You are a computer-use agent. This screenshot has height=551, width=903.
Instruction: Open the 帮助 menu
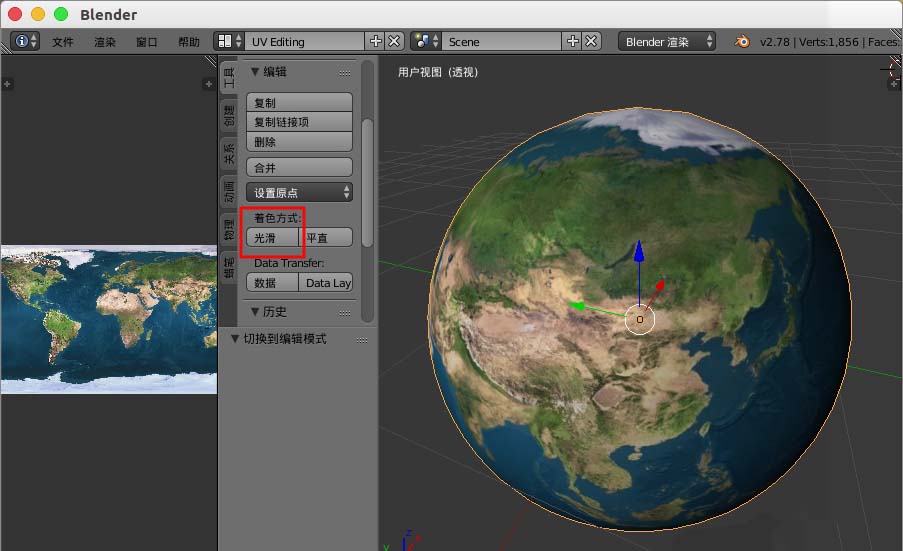pyautogui.click(x=188, y=42)
